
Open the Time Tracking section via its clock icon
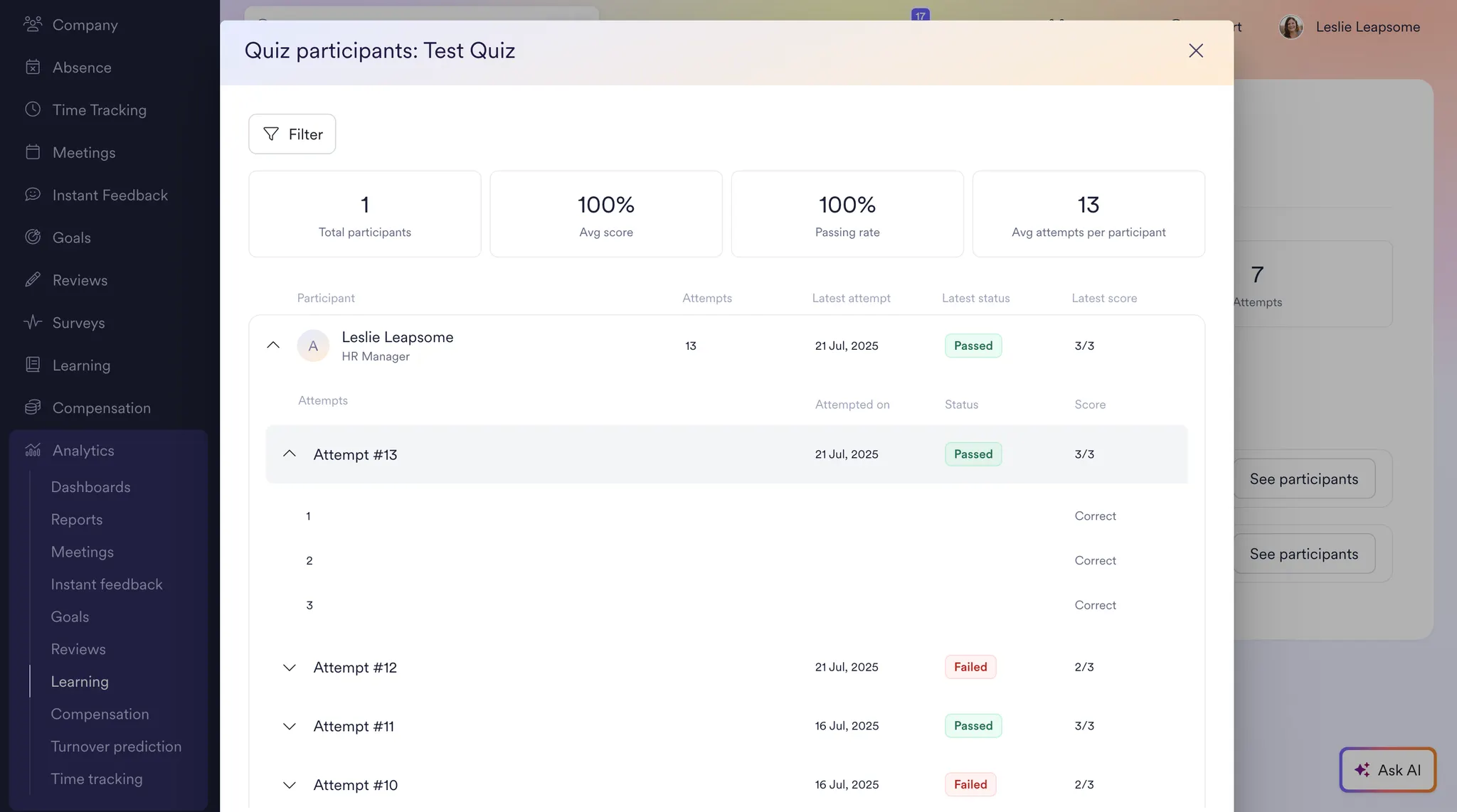tap(33, 109)
